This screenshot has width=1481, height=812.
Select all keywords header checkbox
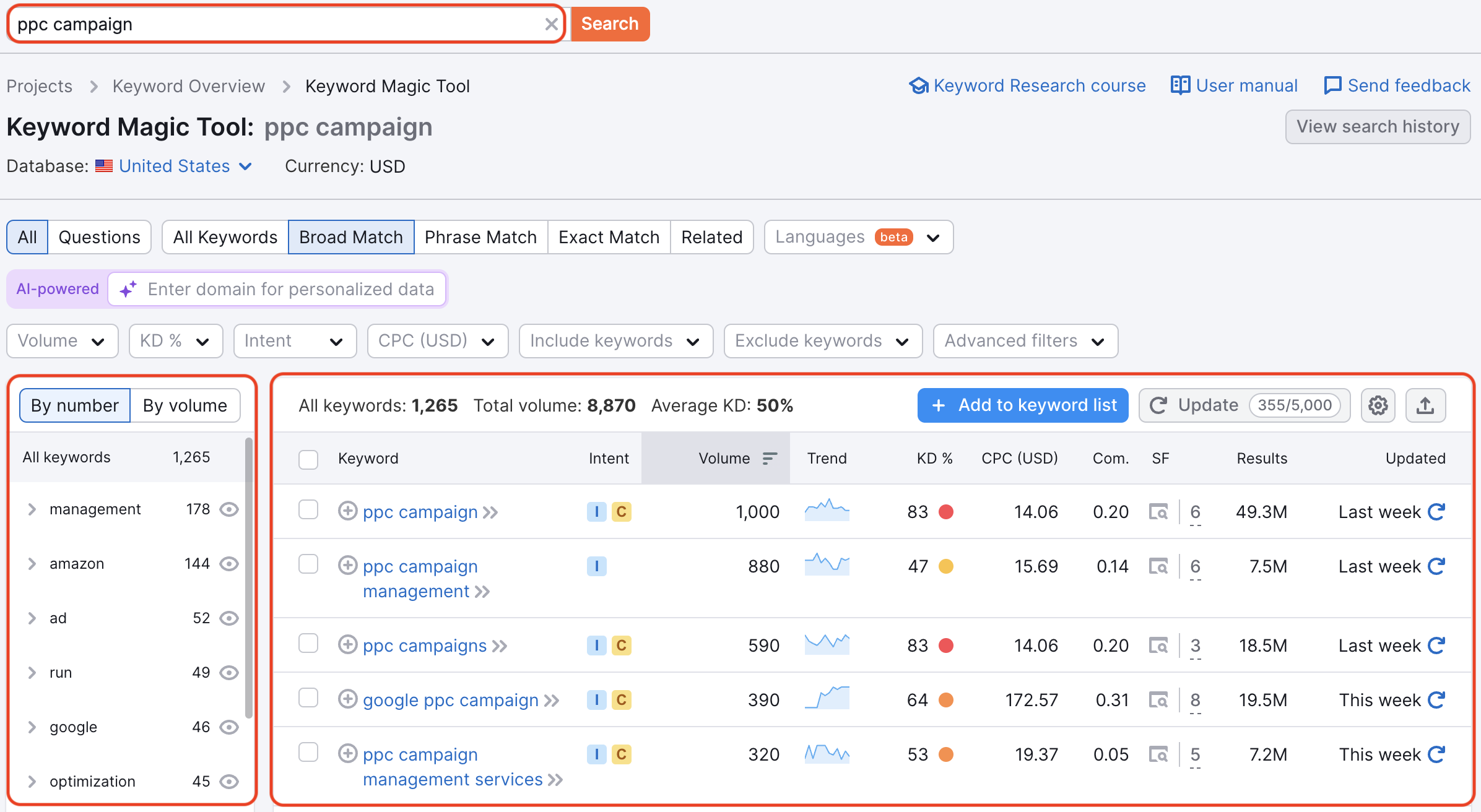point(308,459)
